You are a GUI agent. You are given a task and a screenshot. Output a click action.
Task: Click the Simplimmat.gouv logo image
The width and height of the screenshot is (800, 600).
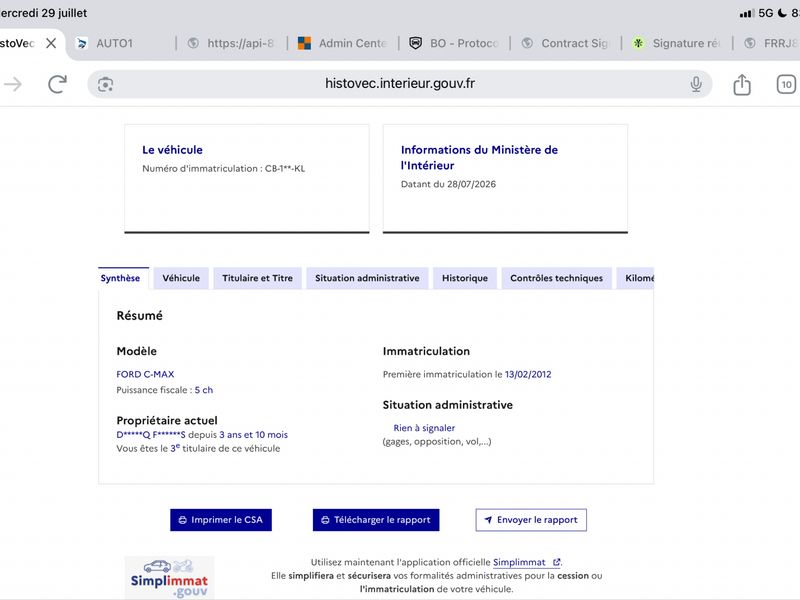coord(169,578)
